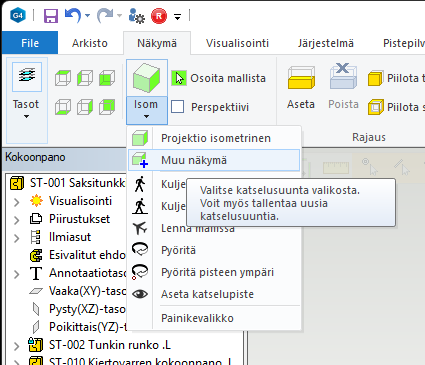Click the red R icon
Screen dimensions: 425x365
[x=159, y=16]
